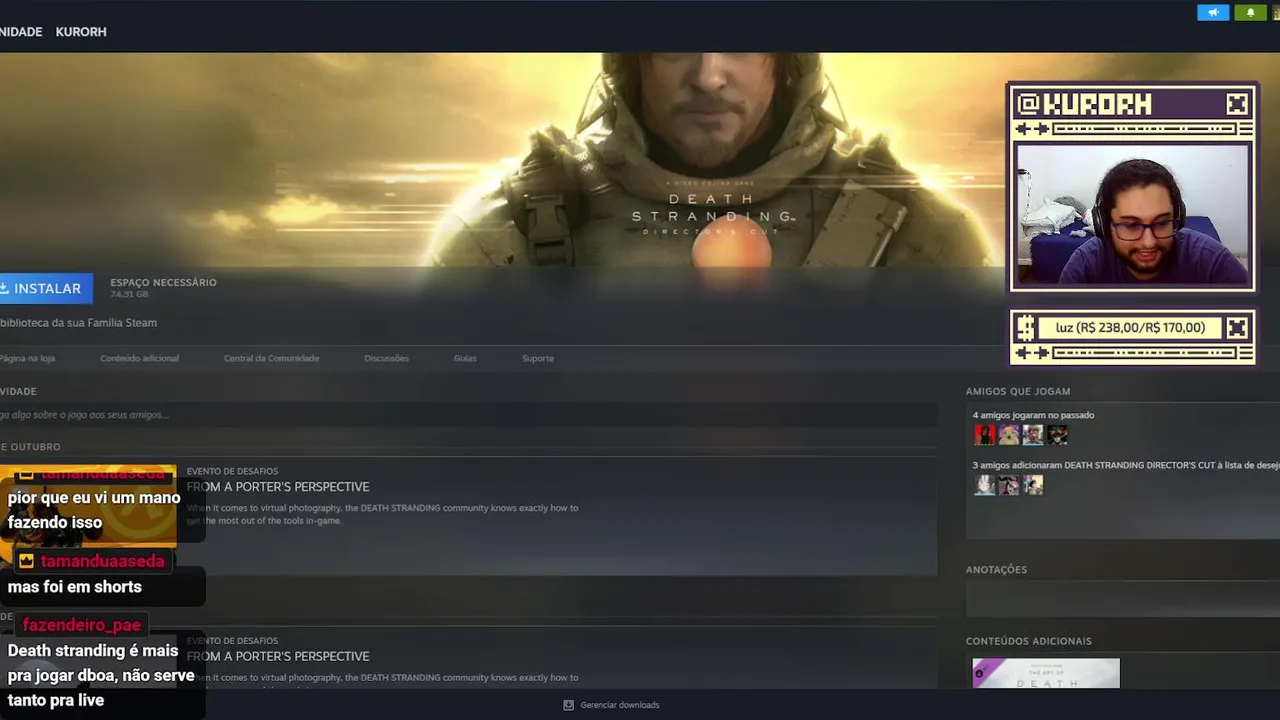Viewport: 1280px width, 720px height.
Task: Go to the Conteúdo adicional tab
Action: click(139, 358)
